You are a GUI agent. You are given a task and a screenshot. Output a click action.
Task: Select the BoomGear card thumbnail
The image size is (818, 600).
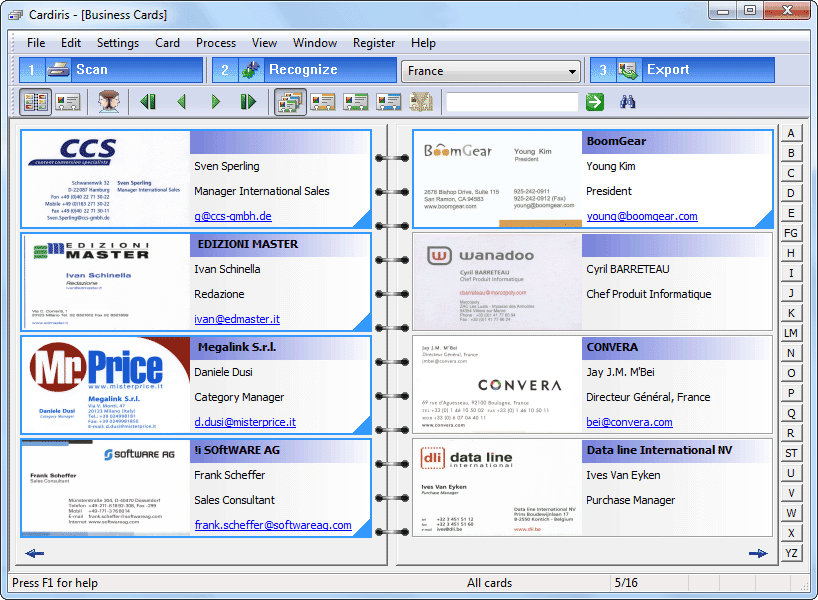[x=498, y=179]
